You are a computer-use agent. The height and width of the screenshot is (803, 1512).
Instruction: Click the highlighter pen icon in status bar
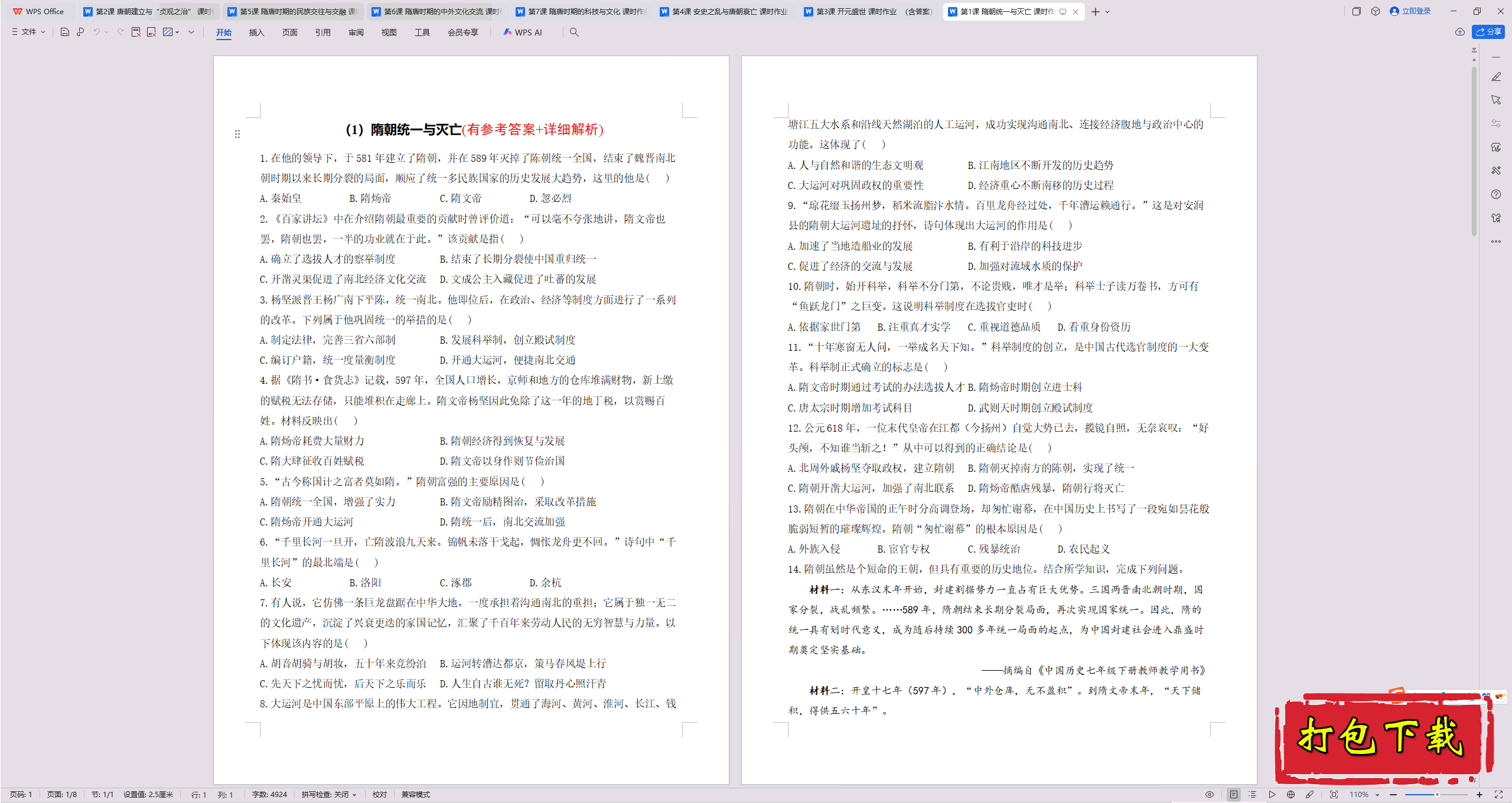(1309, 795)
